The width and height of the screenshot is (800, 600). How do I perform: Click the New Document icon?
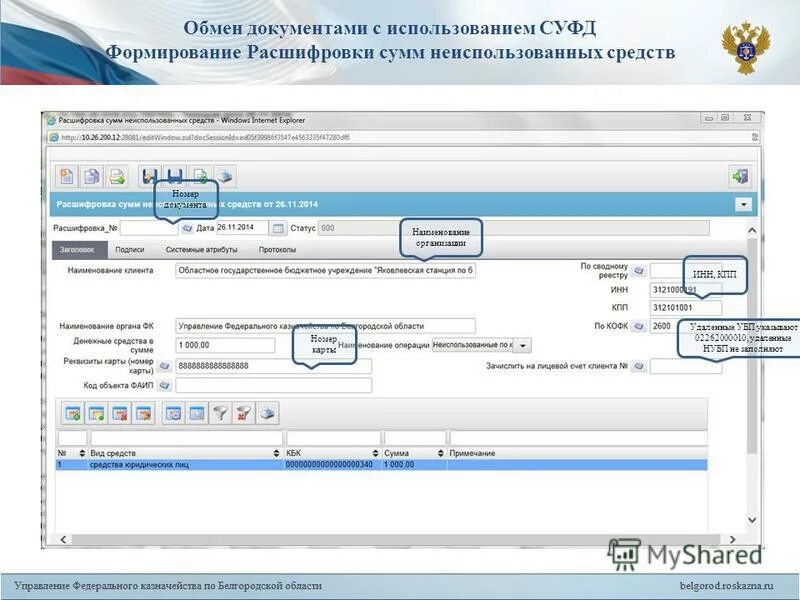point(67,177)
